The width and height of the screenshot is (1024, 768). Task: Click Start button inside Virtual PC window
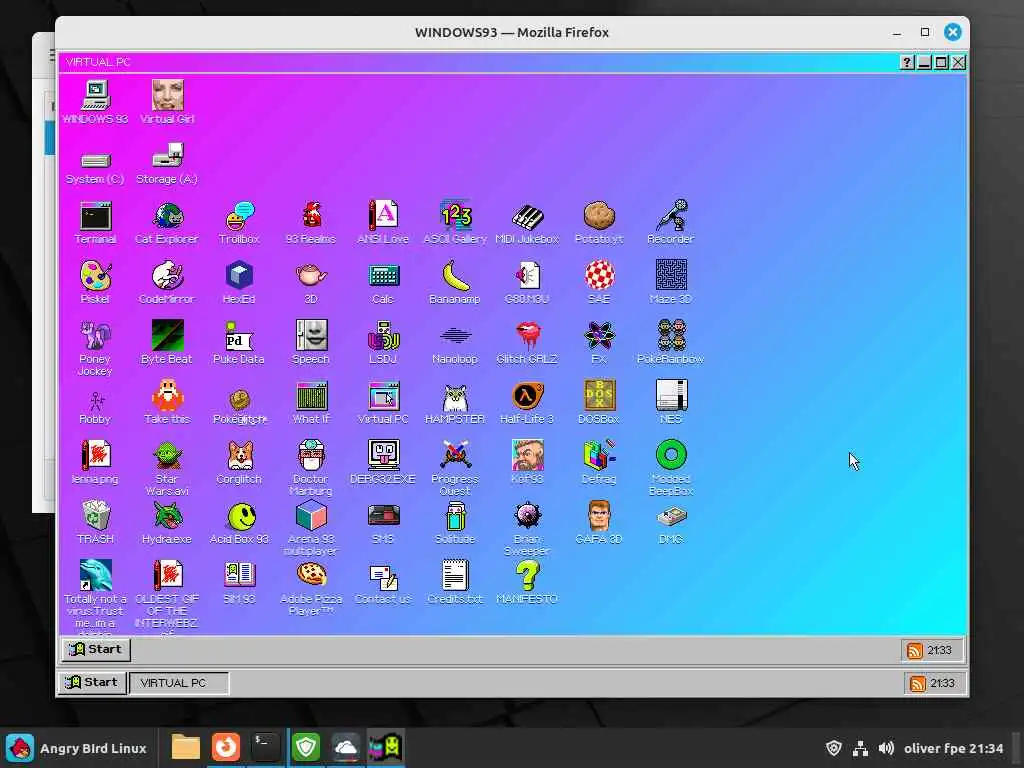pos(97,649)
